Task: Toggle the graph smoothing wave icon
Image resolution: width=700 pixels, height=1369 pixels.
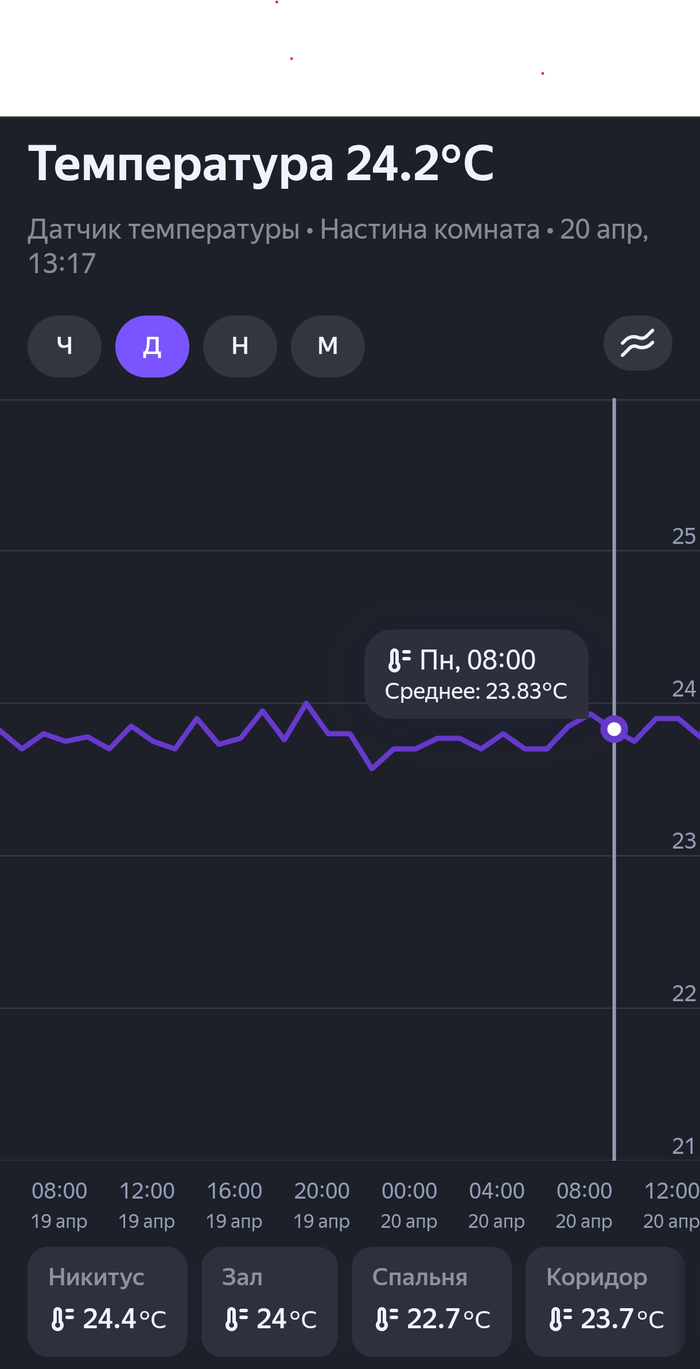Action: [x=638, y=345]
